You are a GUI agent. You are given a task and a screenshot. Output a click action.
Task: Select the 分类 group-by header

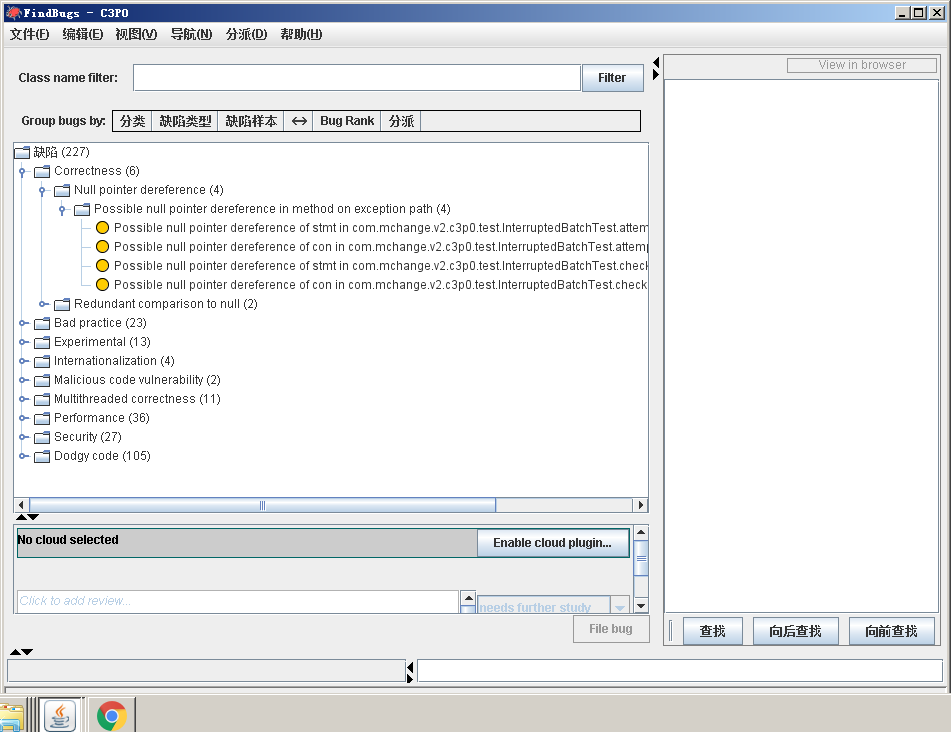(132, 121)
